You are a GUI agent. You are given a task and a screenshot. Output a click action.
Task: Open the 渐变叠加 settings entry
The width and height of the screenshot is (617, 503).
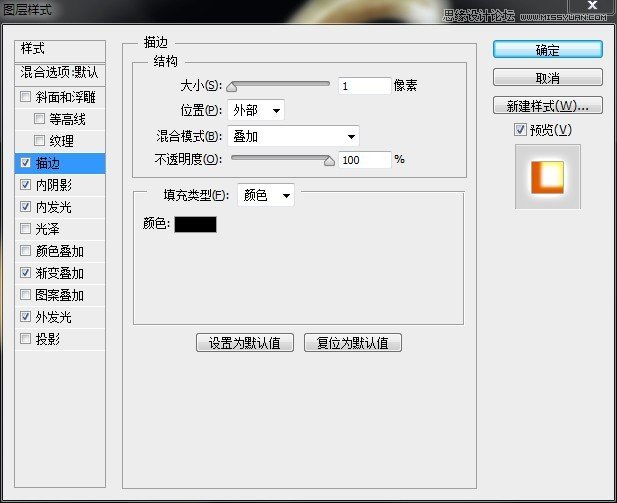click(59, 273)
